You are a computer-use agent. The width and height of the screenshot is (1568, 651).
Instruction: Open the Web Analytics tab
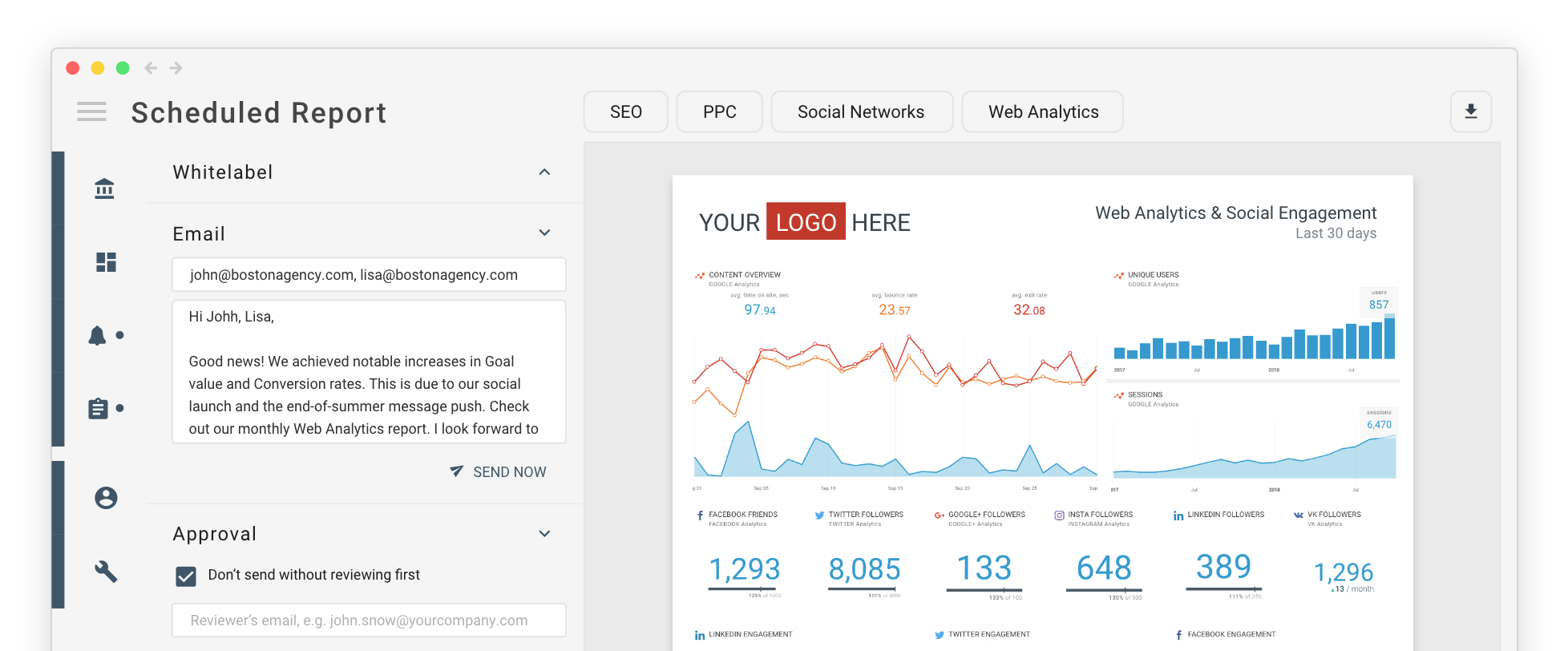pos(1043,111)
